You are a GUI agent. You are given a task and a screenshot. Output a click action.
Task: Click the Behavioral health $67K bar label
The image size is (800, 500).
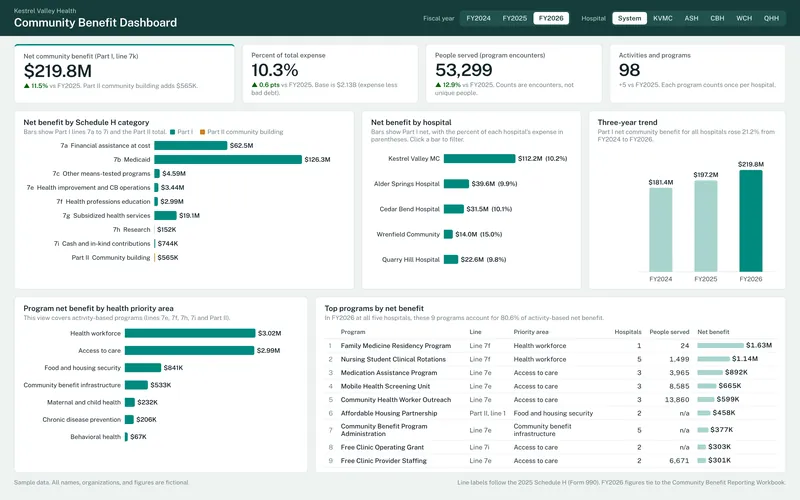(x=138, y=437)
